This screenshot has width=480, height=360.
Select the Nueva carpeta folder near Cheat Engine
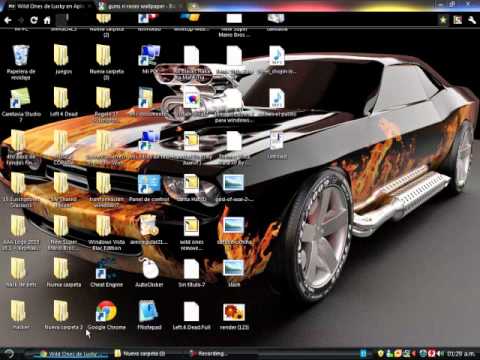63,273
